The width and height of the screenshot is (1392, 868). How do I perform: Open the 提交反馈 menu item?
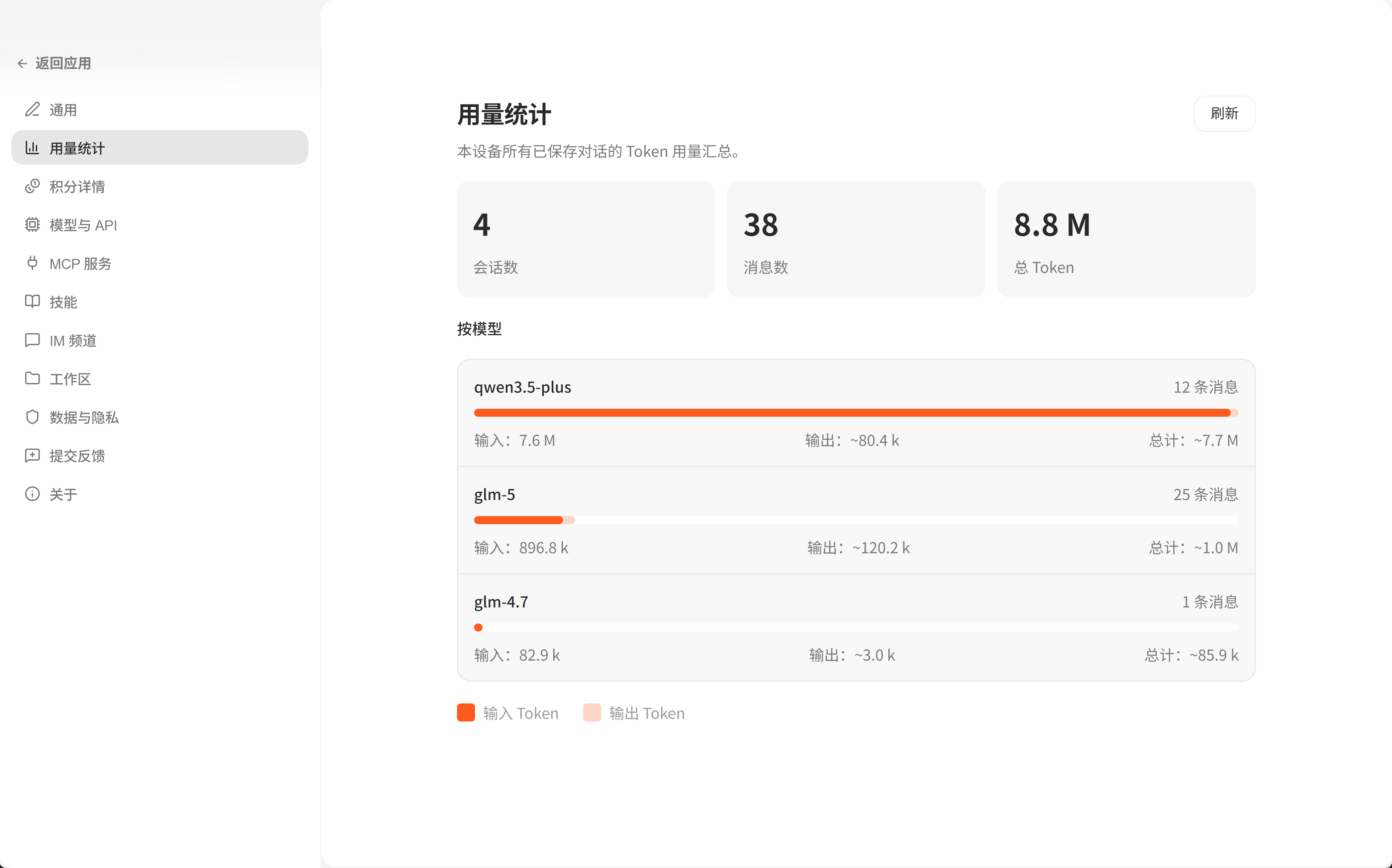(77, 456)
